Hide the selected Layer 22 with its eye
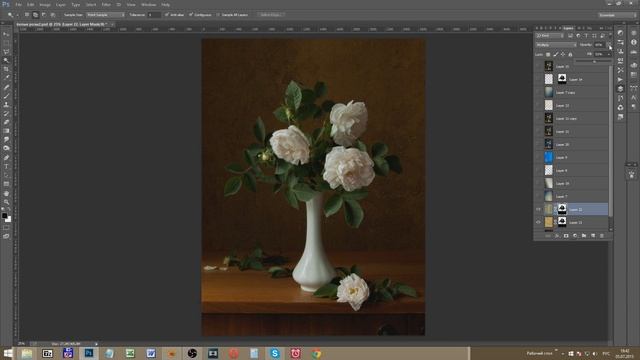The height and width of the screenshot is (360, 640). pyautogui.click(x=538, y=209)
